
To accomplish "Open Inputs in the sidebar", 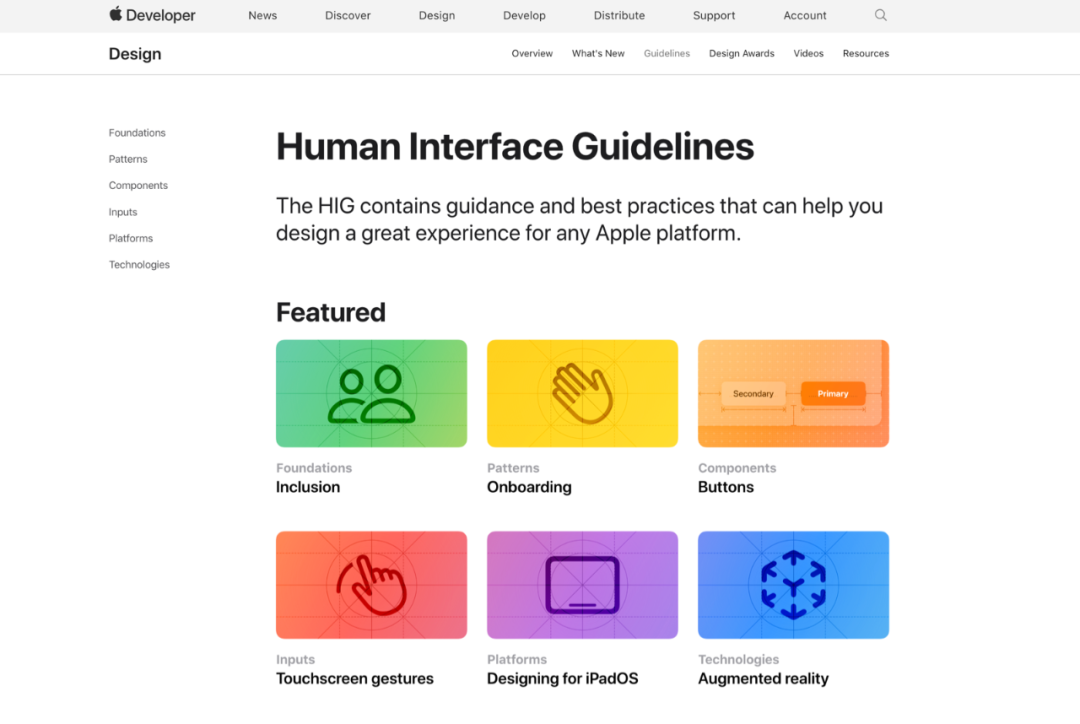I will [123, 212].
